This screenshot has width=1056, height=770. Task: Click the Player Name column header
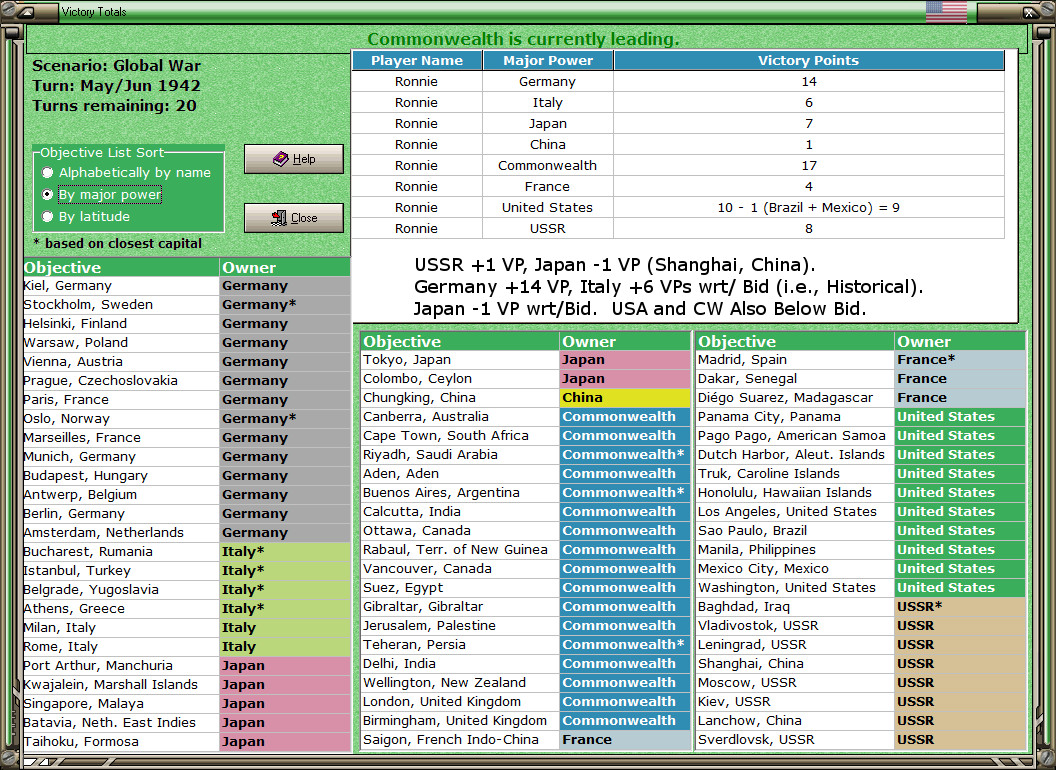coord(417,61)
